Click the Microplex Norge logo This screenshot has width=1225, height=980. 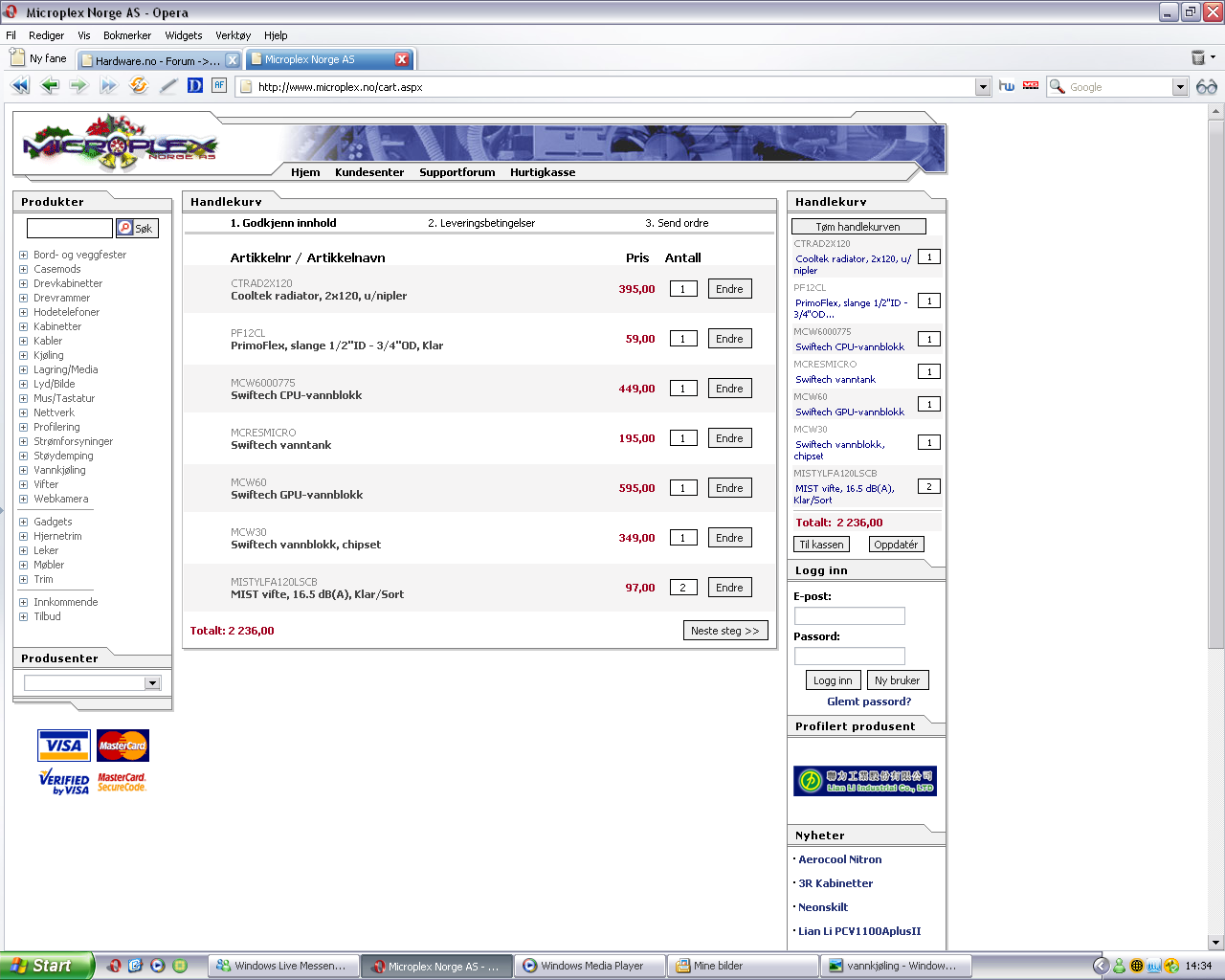coord(120,144)
